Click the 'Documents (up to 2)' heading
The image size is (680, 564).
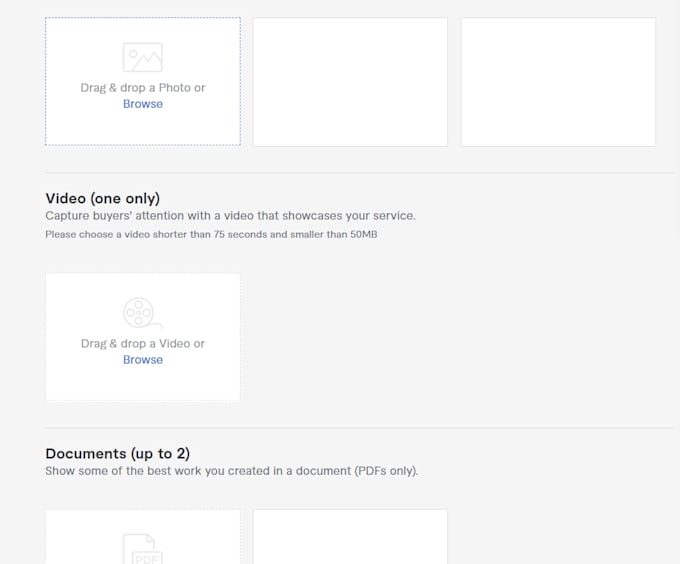(118, 454)
